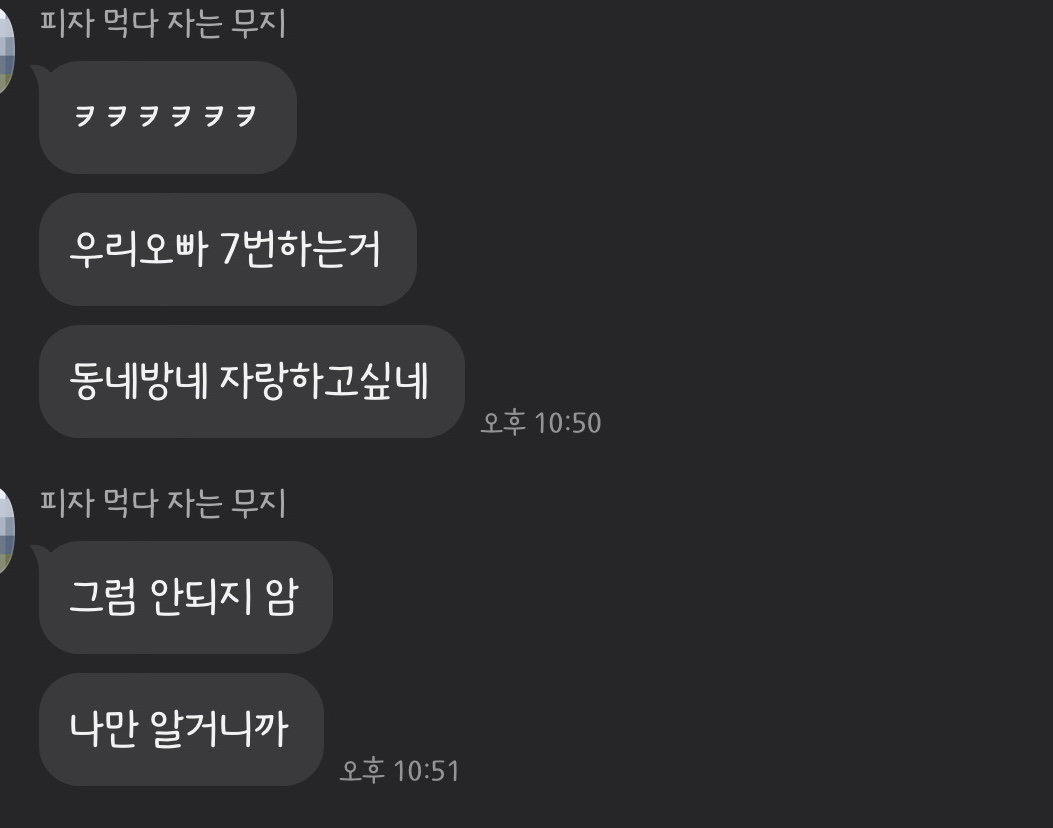Tap the 그럼 안되지 암 bubble
This screenshot has height=828, width=1053.
[186, 597]
